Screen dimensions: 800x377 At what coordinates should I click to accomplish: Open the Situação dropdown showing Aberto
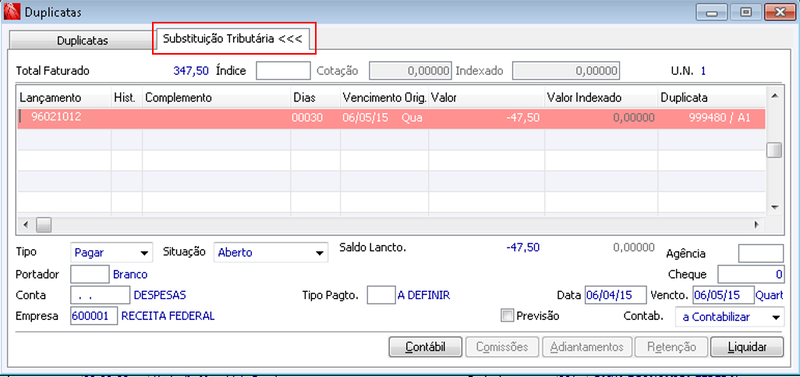coord(270,252)
